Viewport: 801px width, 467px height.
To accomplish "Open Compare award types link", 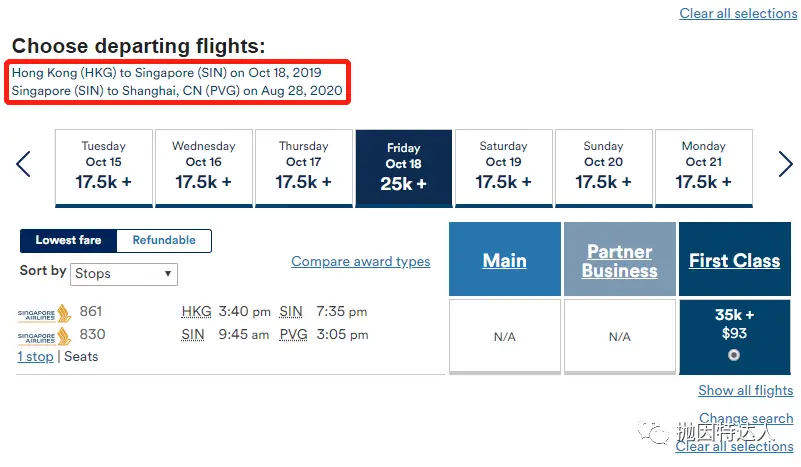I will coord(361,262).
